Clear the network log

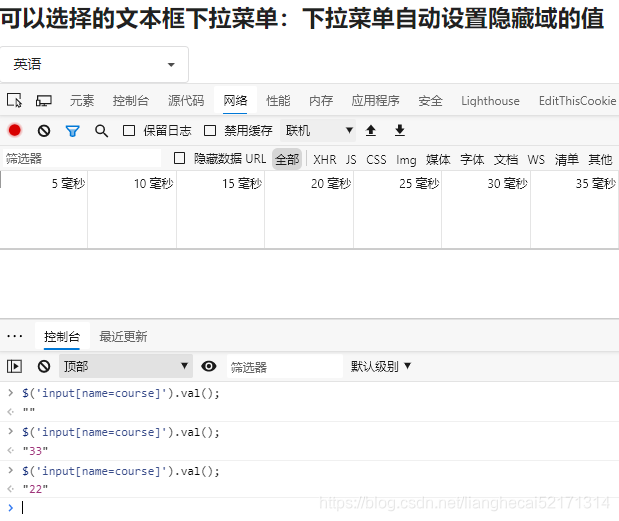(x=44, y=131)
